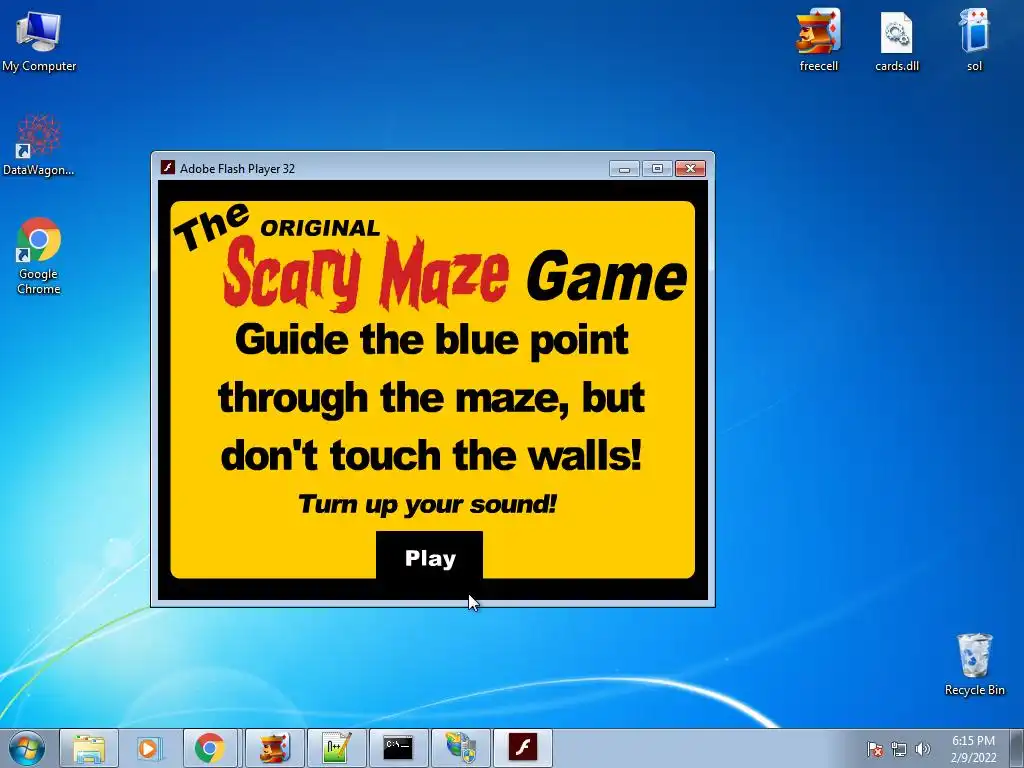Click the 'Guide the blue point' text
This screenshot has width=1024, height=768.
pyautogui.click(x=431, y=340)
